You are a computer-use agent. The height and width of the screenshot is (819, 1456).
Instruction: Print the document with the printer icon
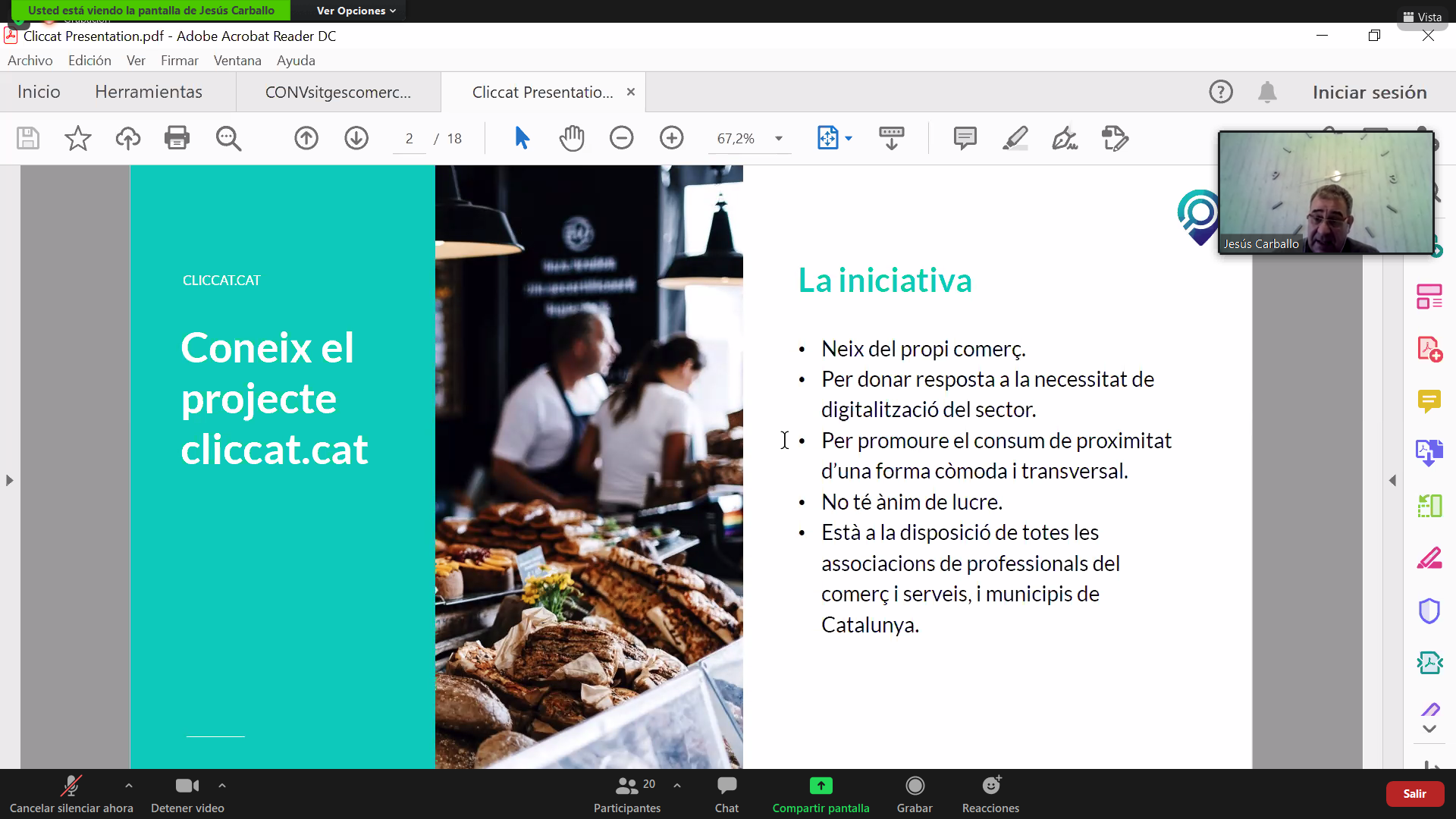tap(177, 138)
